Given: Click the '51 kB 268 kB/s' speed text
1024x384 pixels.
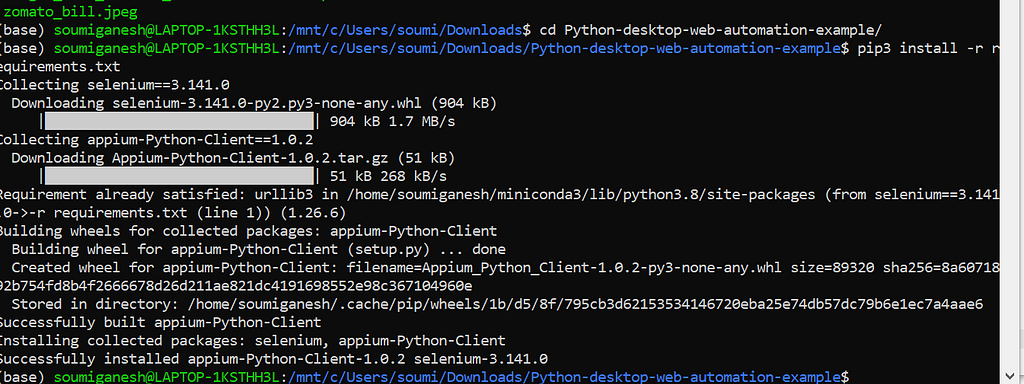Looking at the screenshot, I should [389, 176].
